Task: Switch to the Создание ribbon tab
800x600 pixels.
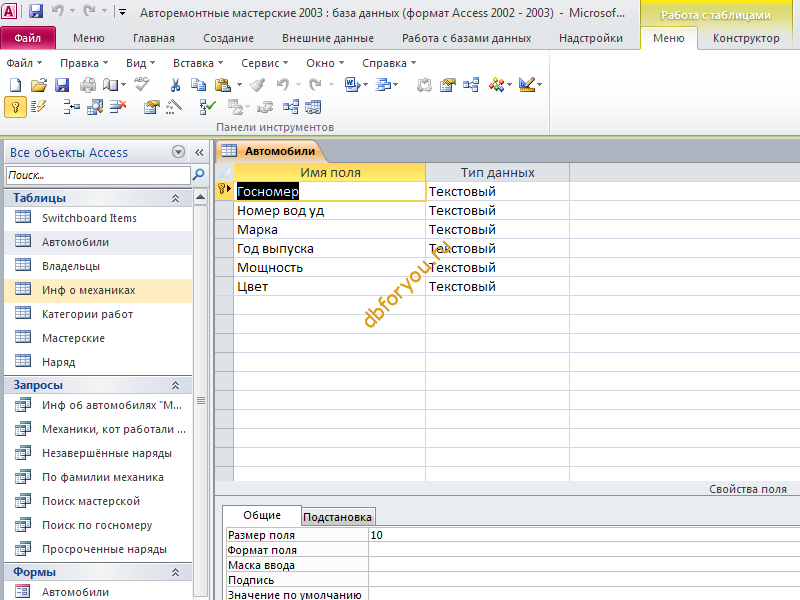Action: (228, 38)
